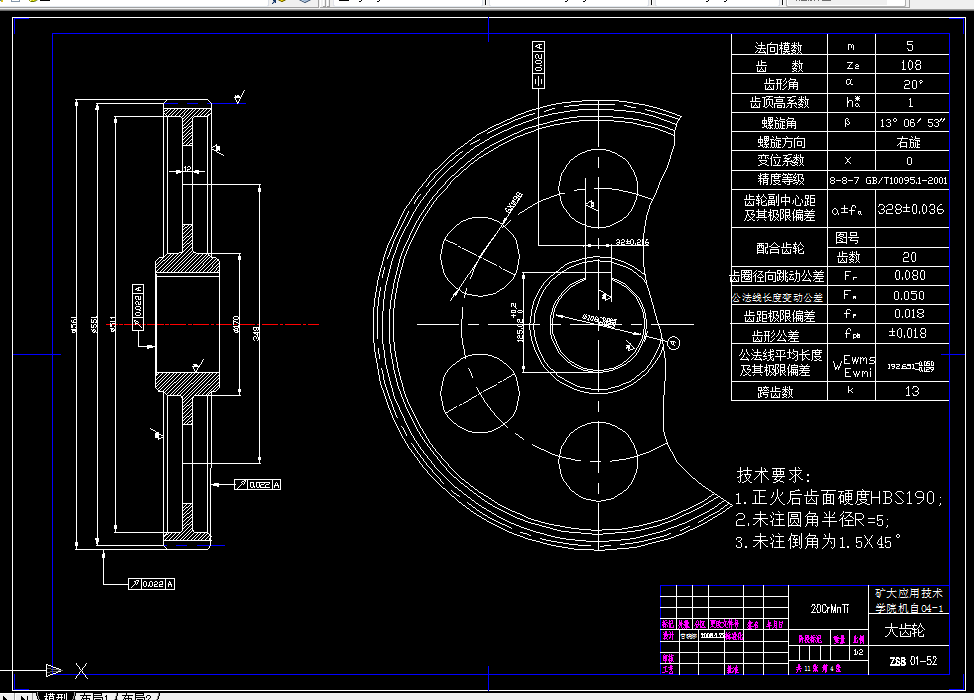Click the last-tab scroll arrow beside 模型
974x700 pixels.
(x=24, y=696)
